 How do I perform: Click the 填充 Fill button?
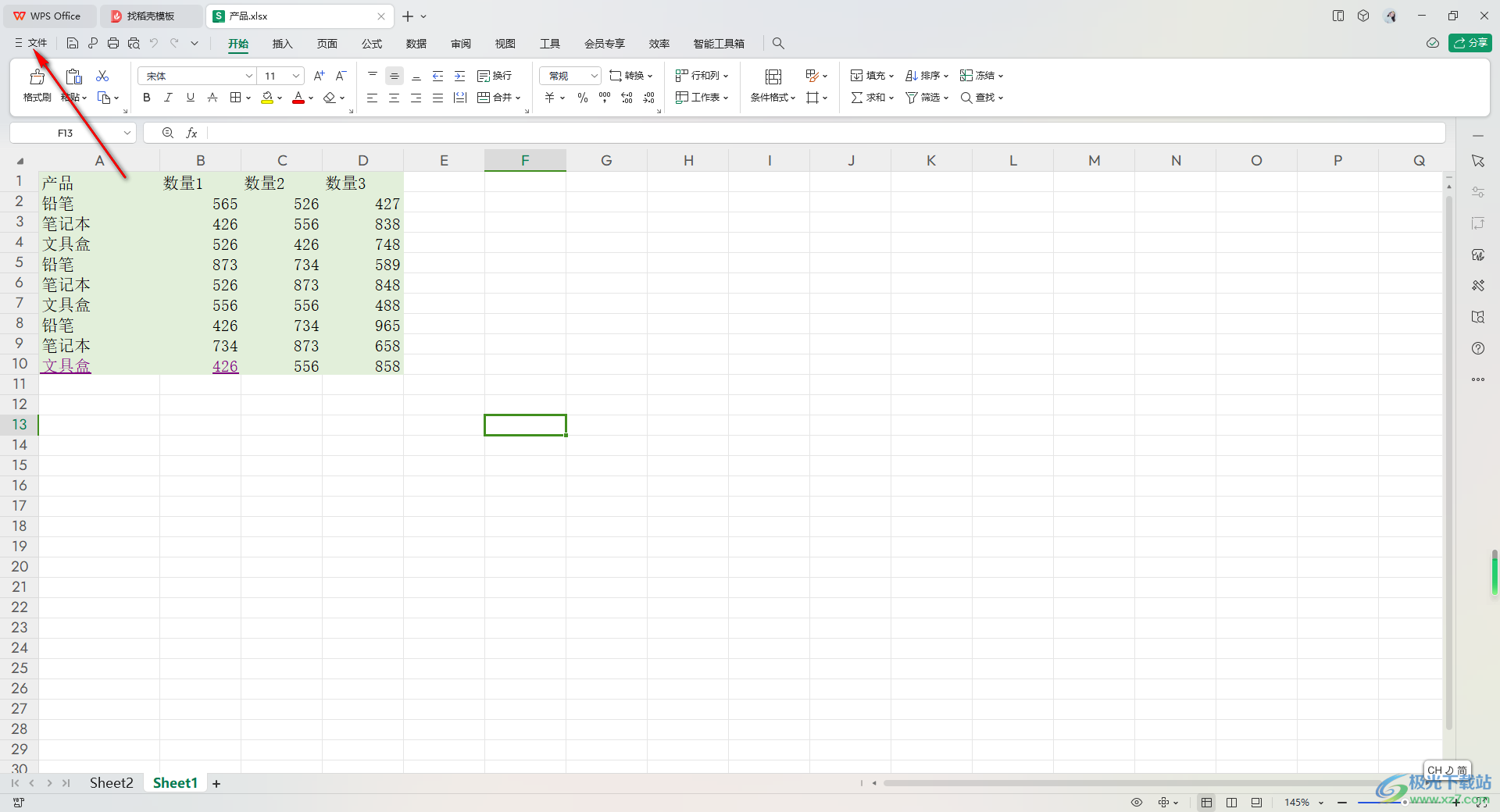coord(872,76)
